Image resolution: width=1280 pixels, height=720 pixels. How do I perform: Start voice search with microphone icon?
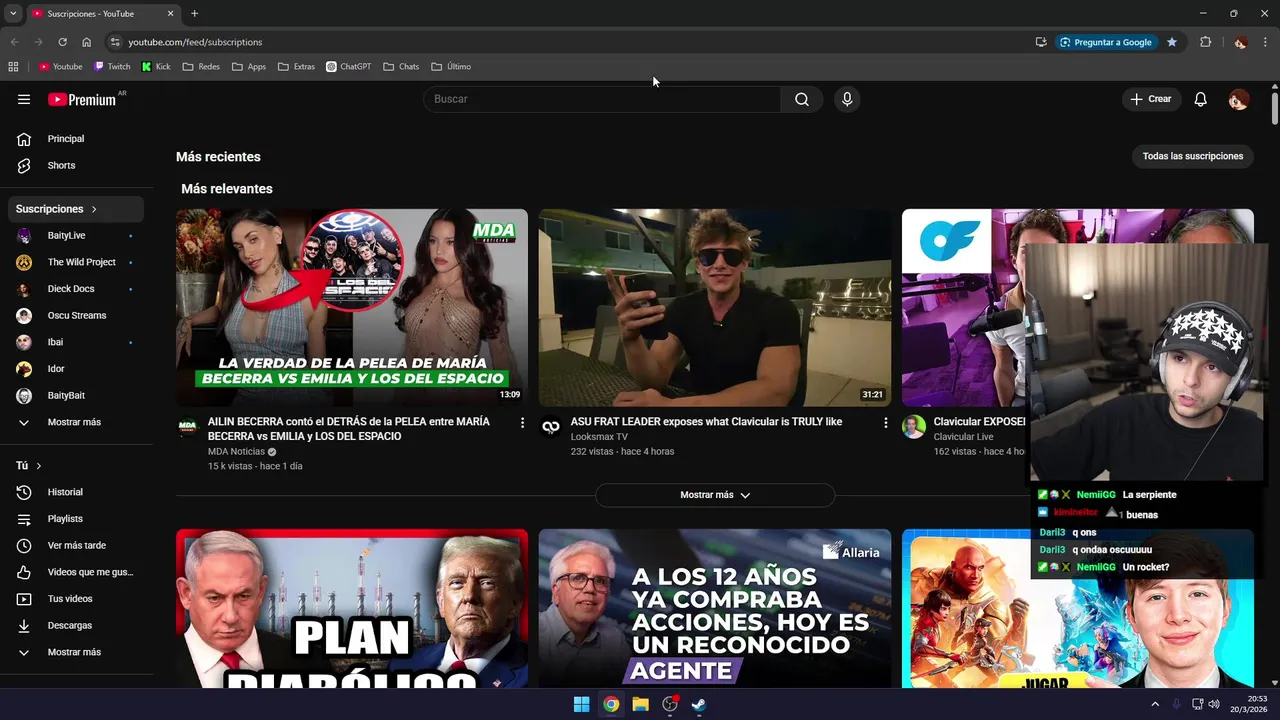tap(847, 99)
